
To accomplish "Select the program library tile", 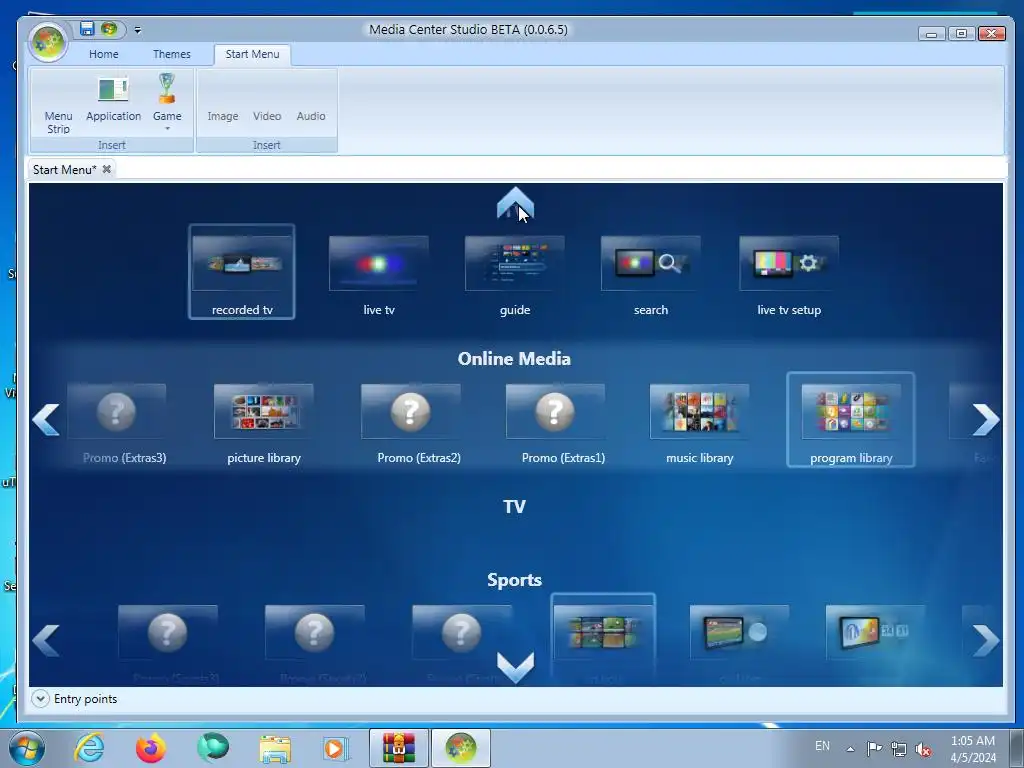I will click(x=851, y=419).
